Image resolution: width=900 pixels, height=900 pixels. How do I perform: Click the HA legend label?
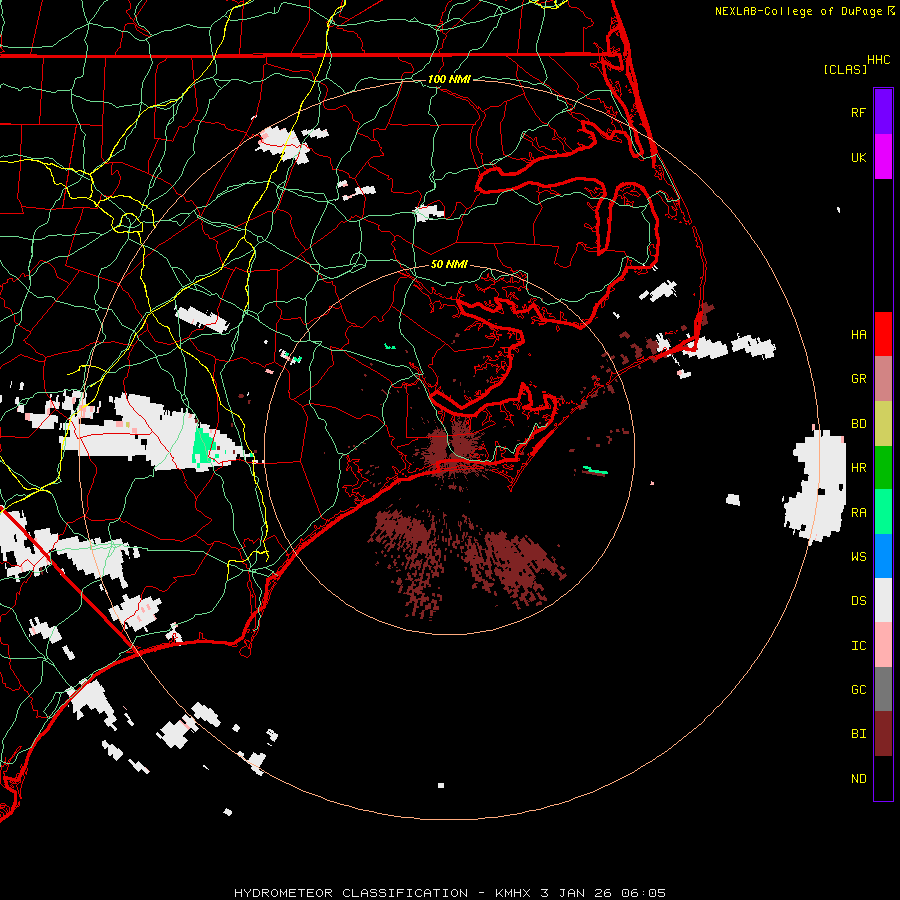point(858,335)
